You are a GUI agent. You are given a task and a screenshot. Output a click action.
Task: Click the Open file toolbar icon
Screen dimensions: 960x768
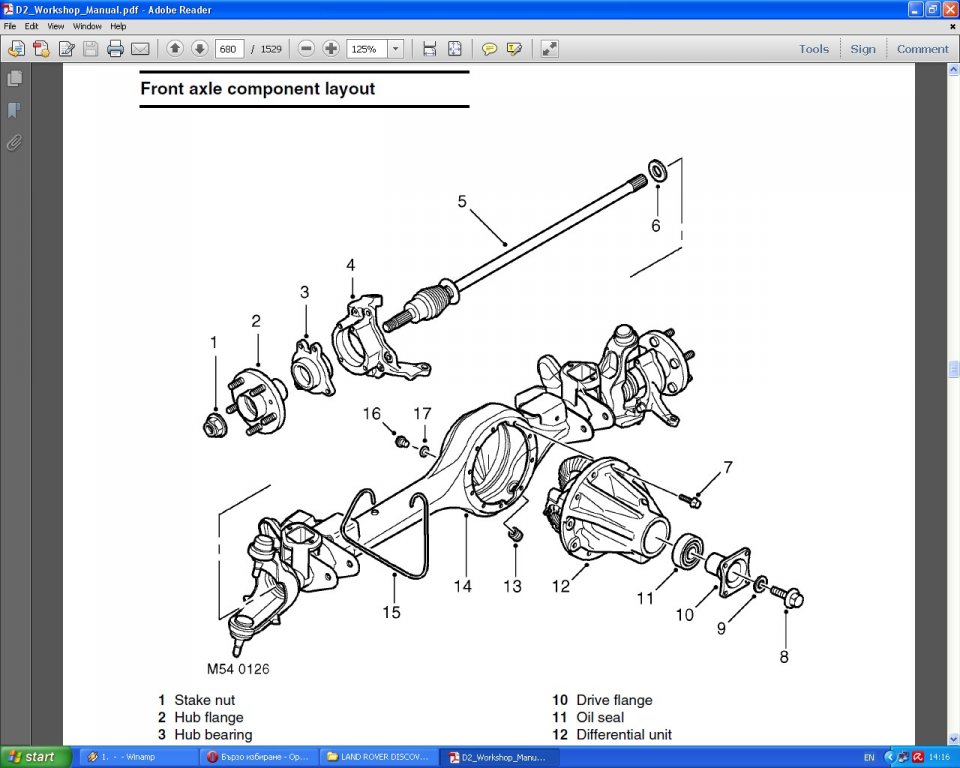click(x=17, y=49)
